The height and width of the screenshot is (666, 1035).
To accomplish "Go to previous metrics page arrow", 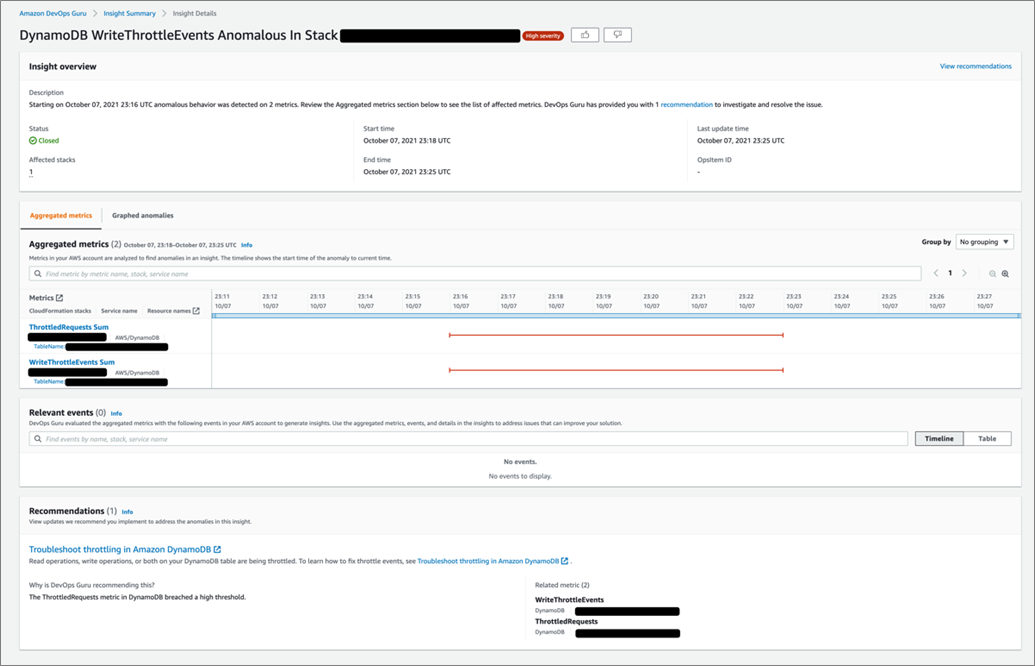I will click(936, 273).
